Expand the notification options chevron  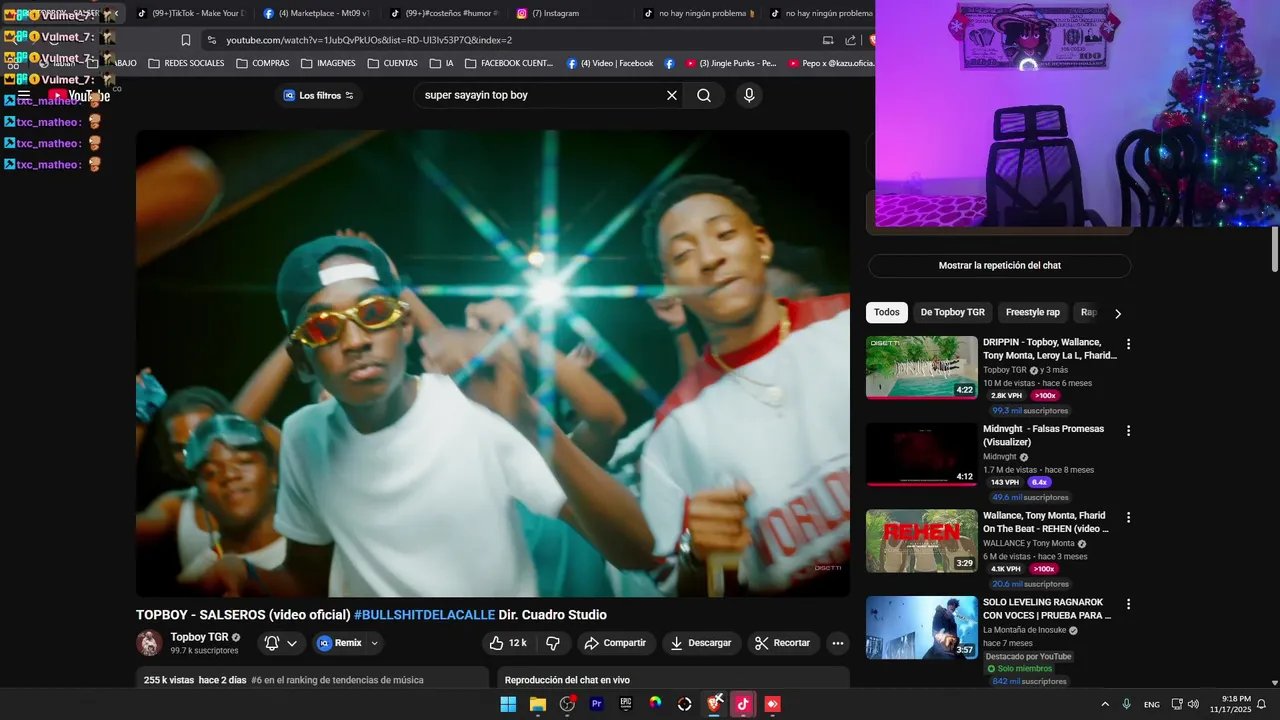[292, 643]
